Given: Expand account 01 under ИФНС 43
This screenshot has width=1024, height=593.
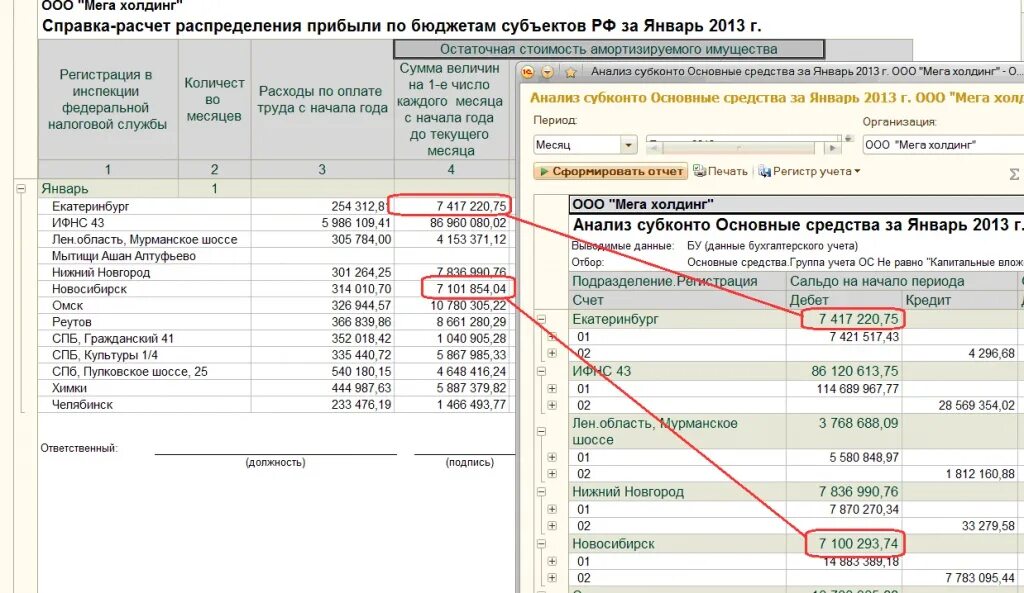Looking at the screenshot, I should [x=552, y=389].
